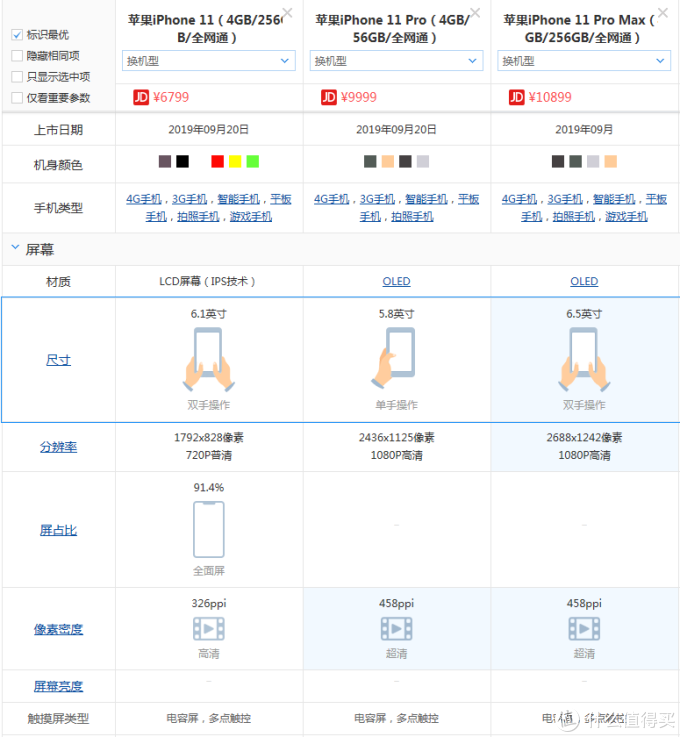Select the 1792x828像素 resolution text
This screenshot has height=737, width=680.
(209, 438)
